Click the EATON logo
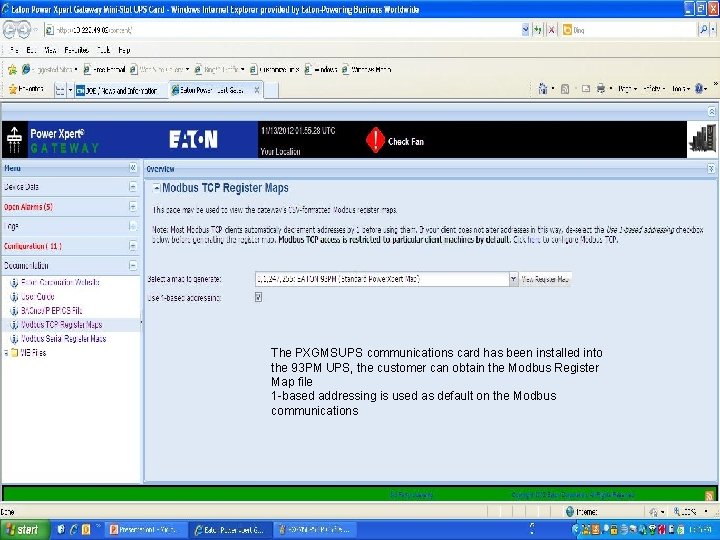The height and width of the screenshot is (540, 720). (193, 140)
